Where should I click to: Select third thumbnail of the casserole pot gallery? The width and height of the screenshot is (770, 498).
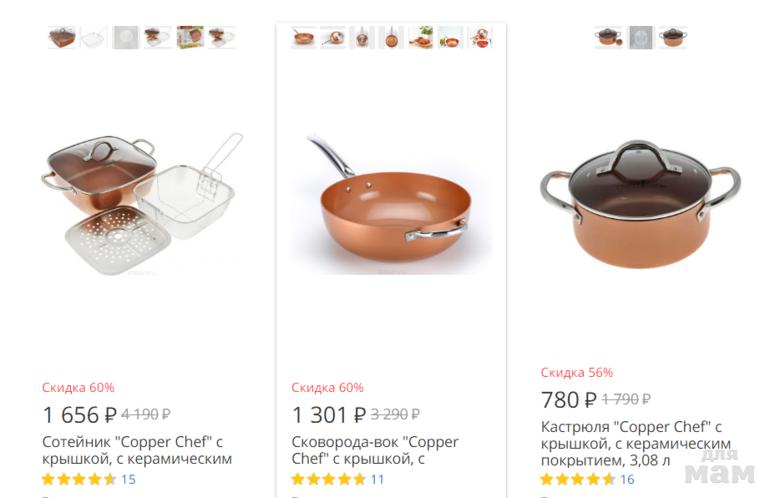point(673,38)
